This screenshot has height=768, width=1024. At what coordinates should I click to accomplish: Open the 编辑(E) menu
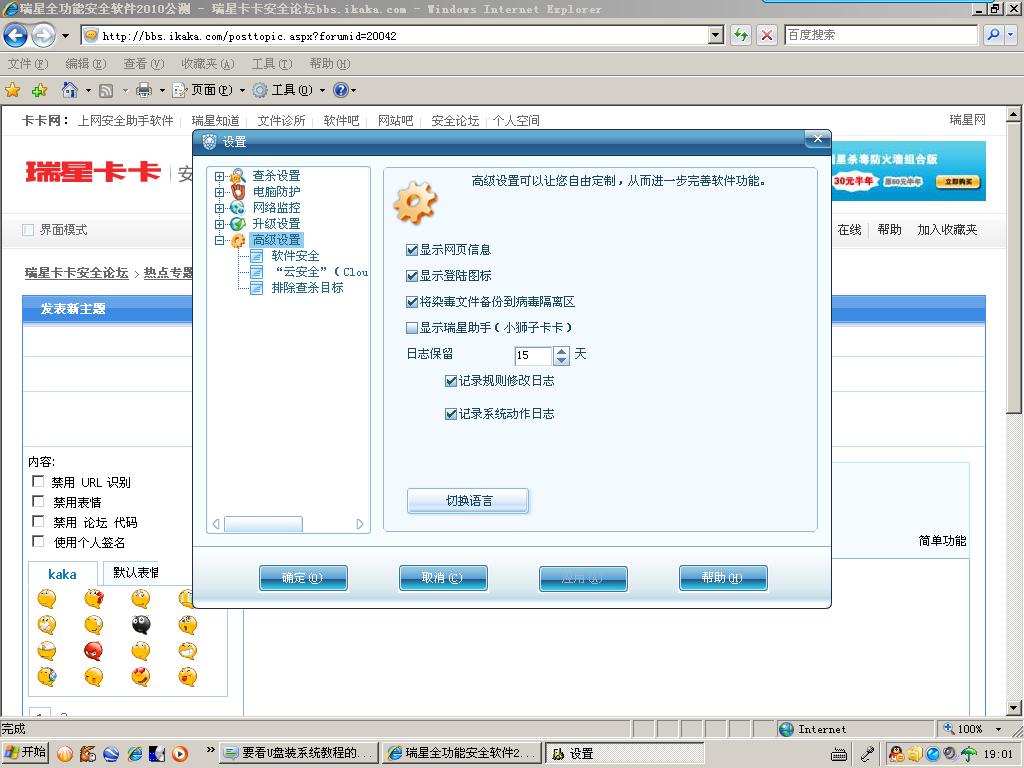pyautogui.click(x=86, y=63)
